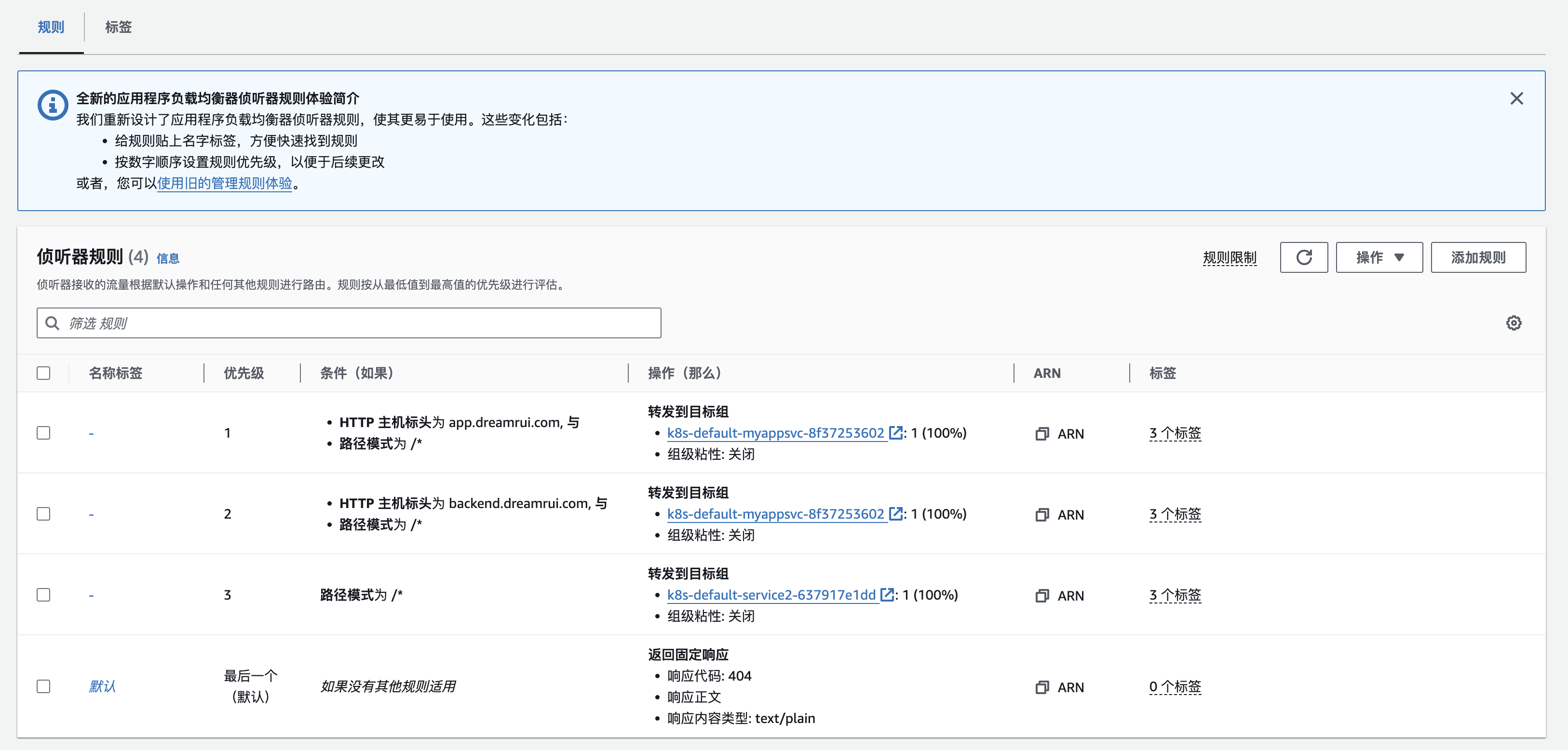The height and width of the screenshot is (750, 1568).
Task: Focus the 筛选 规则 search field
Action: [349, 323]
